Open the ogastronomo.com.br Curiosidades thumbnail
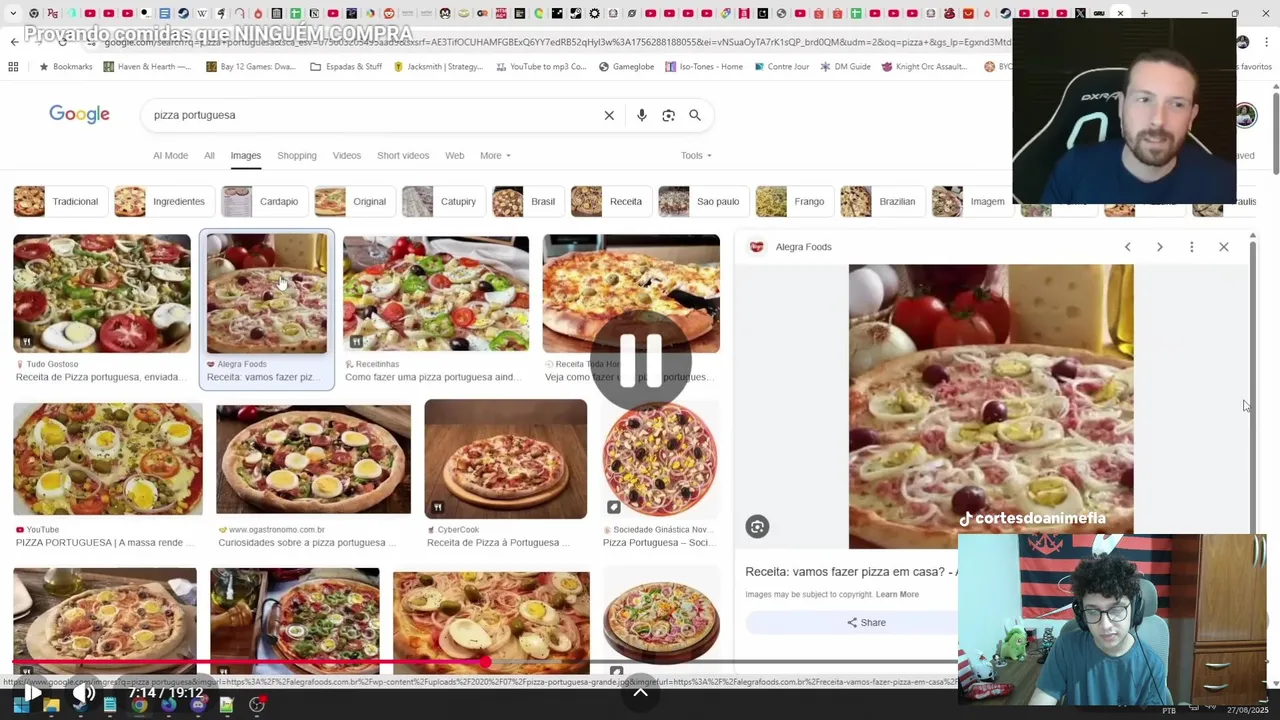1280x720 pixels. 313,459
